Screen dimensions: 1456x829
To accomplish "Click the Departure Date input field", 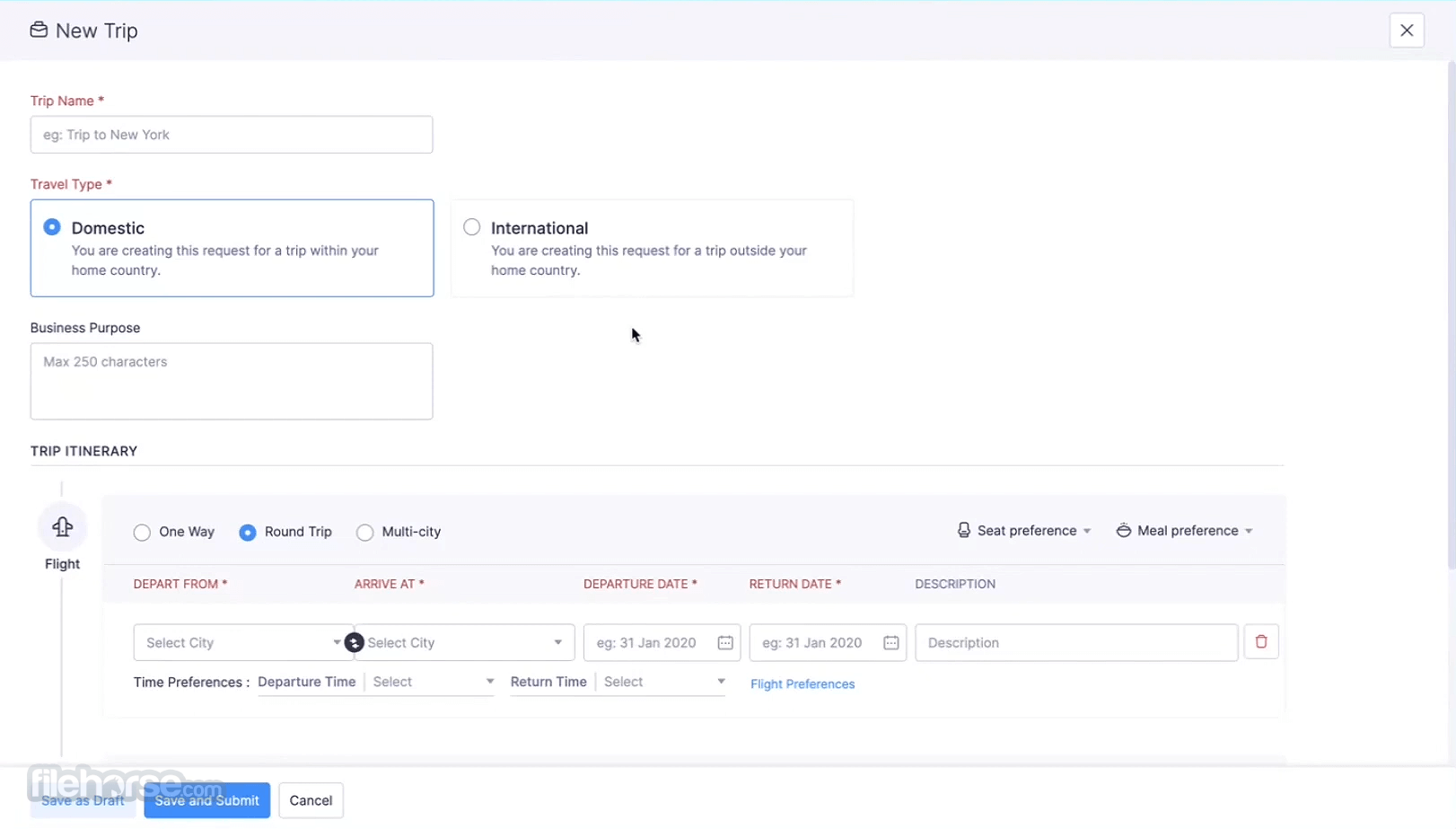I will [x=662, y=643].
